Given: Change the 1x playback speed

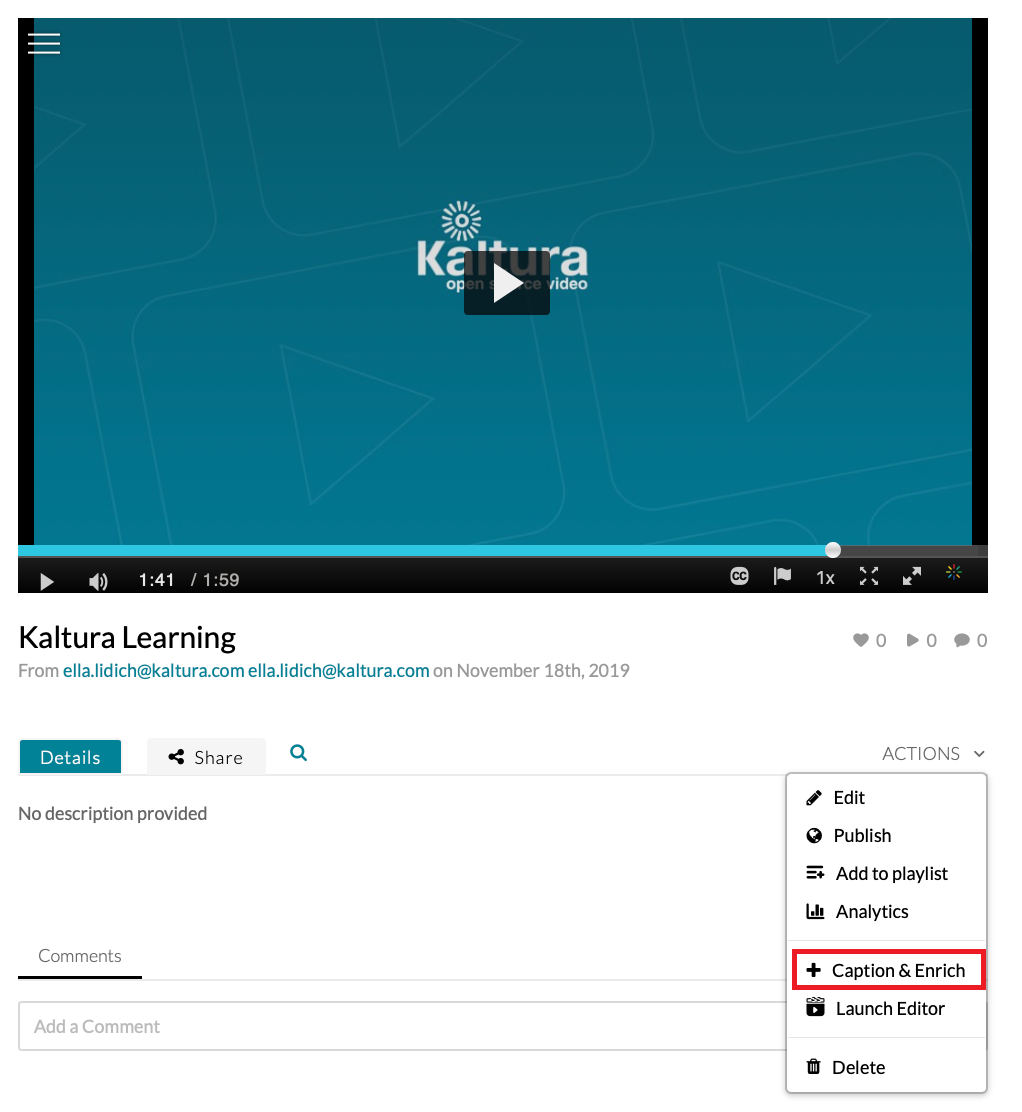Looking at the screenshot, I should click(825, 578).
